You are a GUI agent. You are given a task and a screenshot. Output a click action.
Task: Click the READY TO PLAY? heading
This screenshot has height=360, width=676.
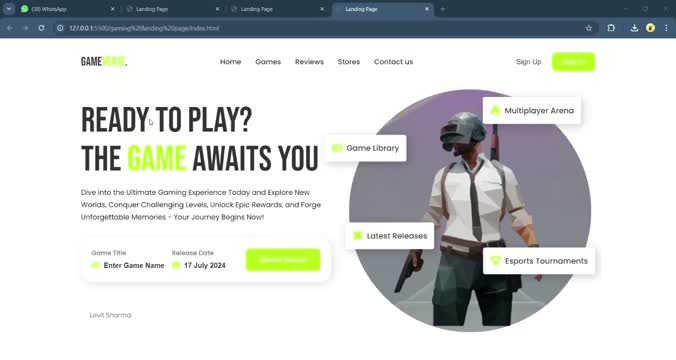click(x=166, y=120)
